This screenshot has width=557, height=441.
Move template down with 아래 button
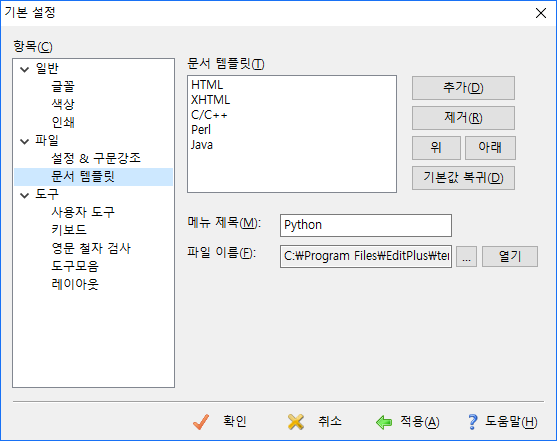(490, 147)
